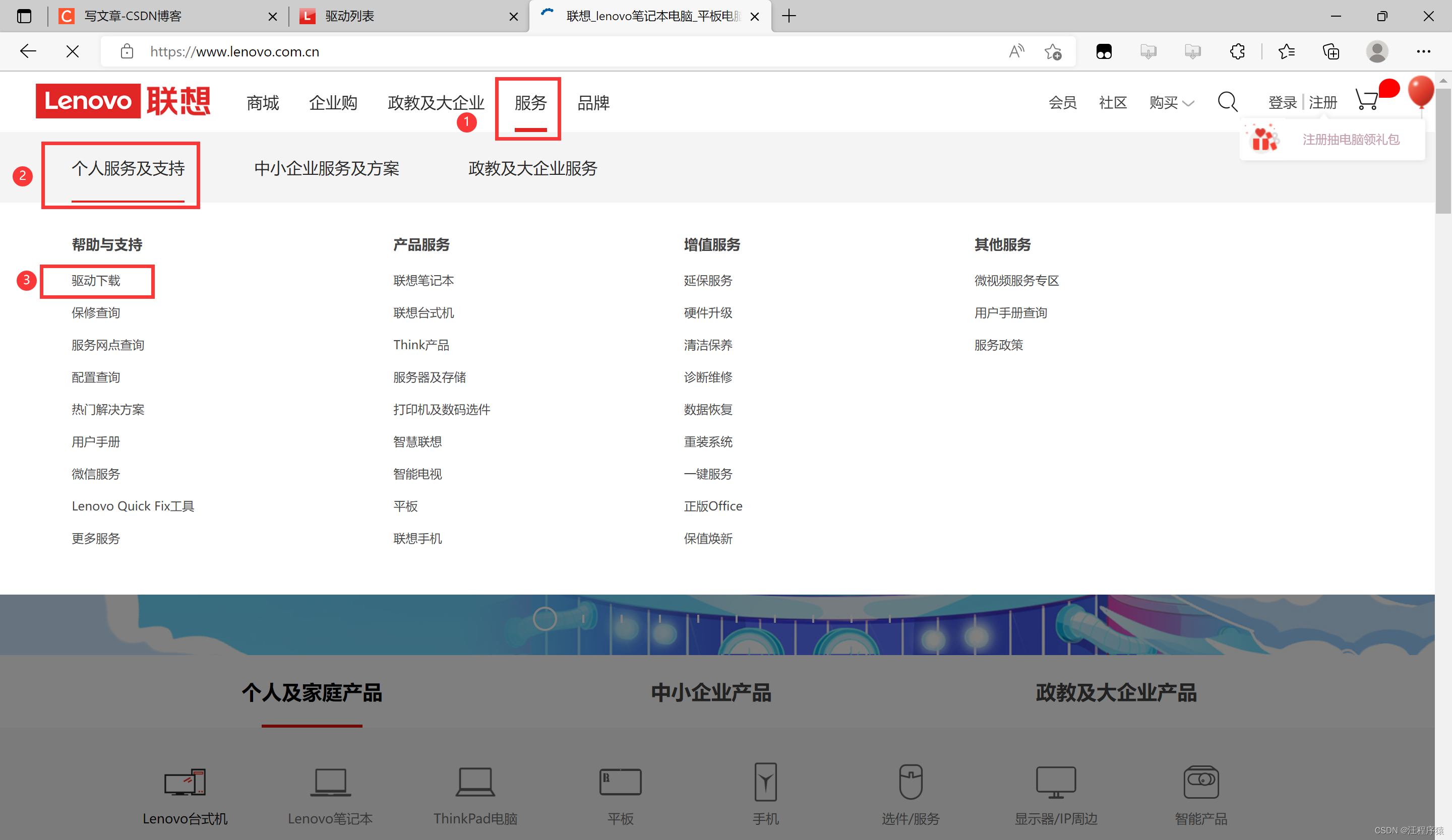Open browser settings and more menu
This screenshot has width=1452, height=840.
click(x=1423, y=52)
